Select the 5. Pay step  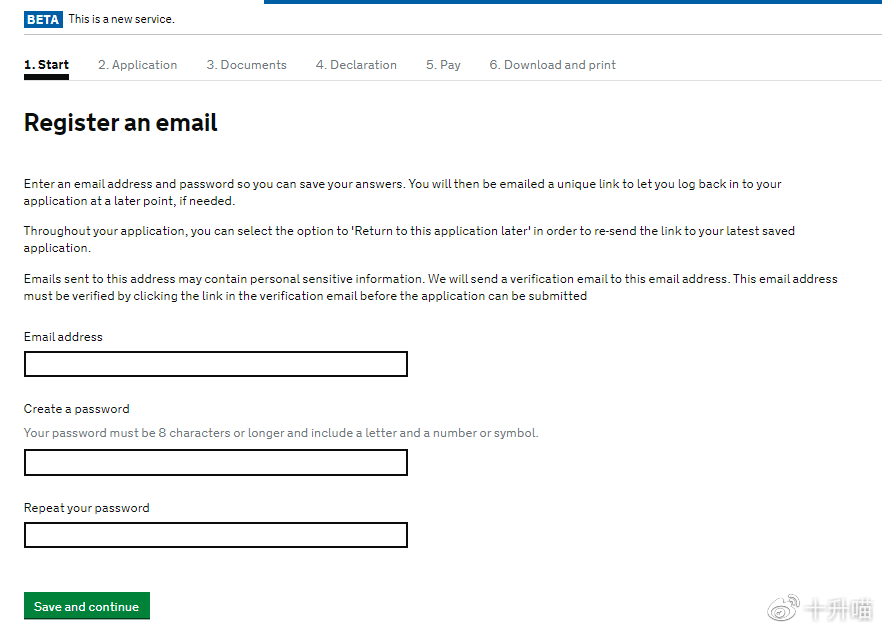[x=443, y=65]
